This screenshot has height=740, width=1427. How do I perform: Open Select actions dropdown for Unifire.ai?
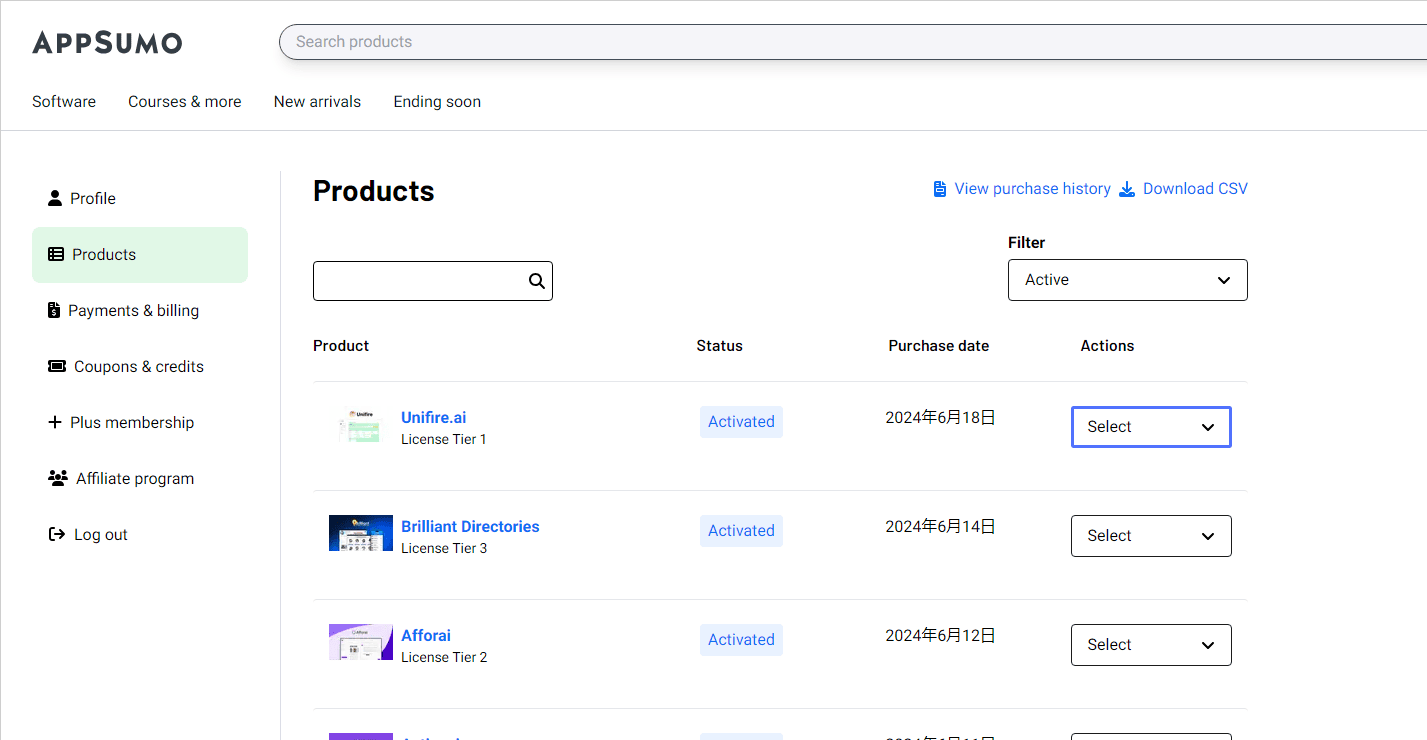point(1150,427)
